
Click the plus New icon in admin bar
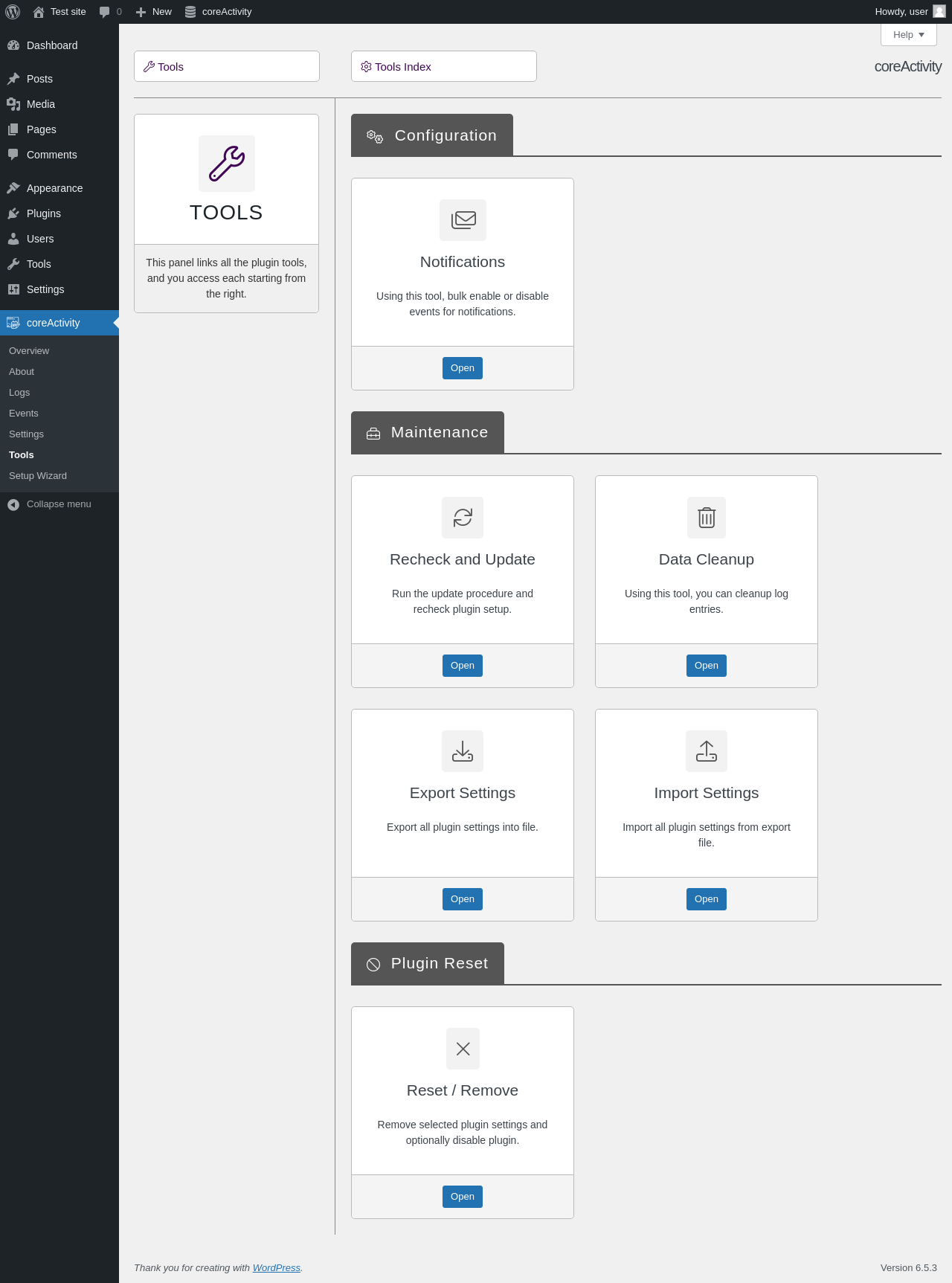pos(141,12)
